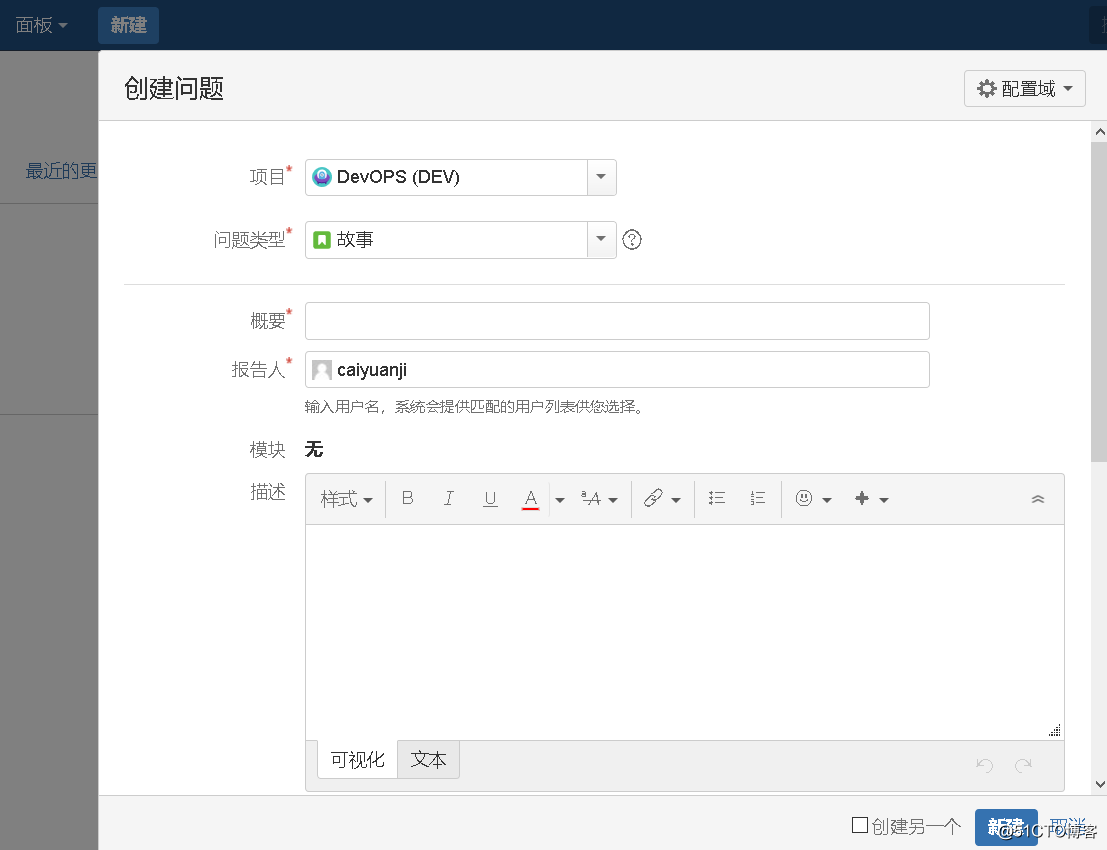The width and height of the screenshot is (1107, 850).
Task: Check the 创建另一个 create another checkbox
Action: click(860, 825)
